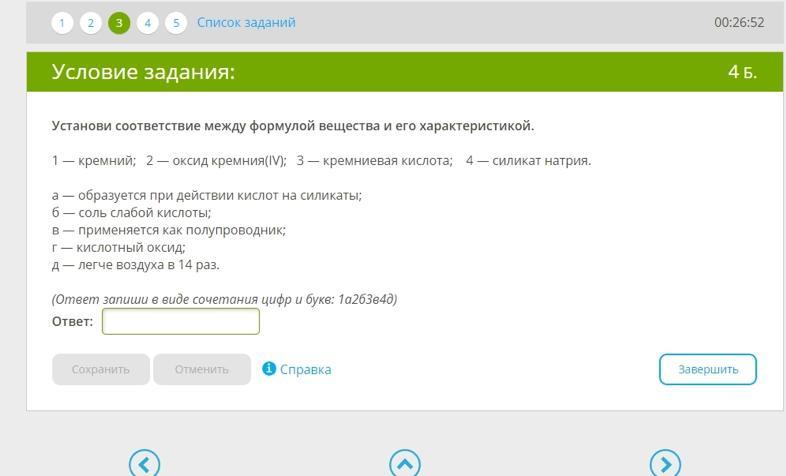Click the next task right arrow icon
The width and height of the screenshot is (786, 476).
[665, 463]
